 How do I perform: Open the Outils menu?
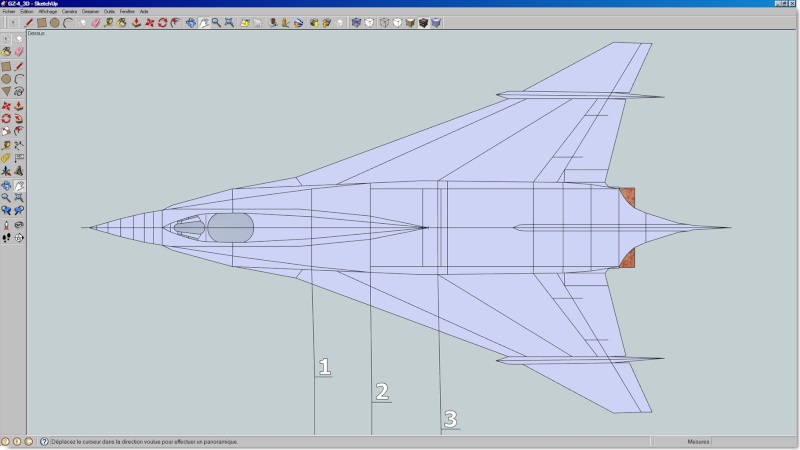pyautogui.click(x=109, y=11)
